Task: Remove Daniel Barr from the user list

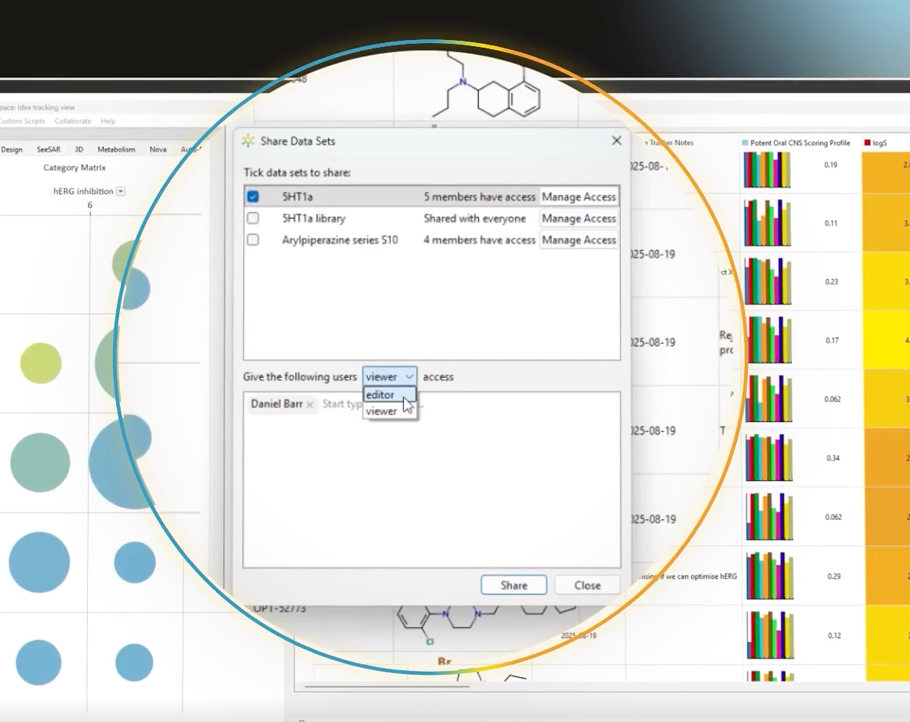Action: (310, 404)
